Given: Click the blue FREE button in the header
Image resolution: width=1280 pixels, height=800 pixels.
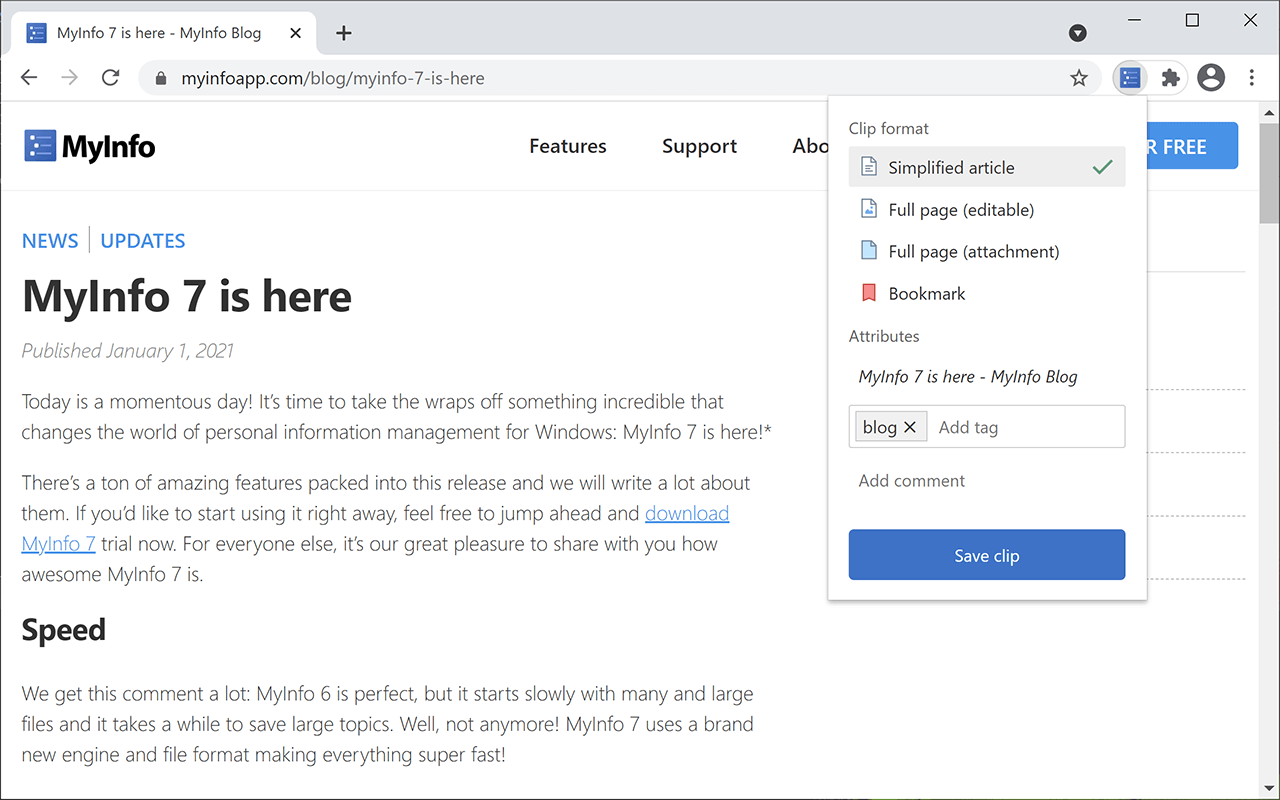Looking at the screenshot, I should [1192, 146].
